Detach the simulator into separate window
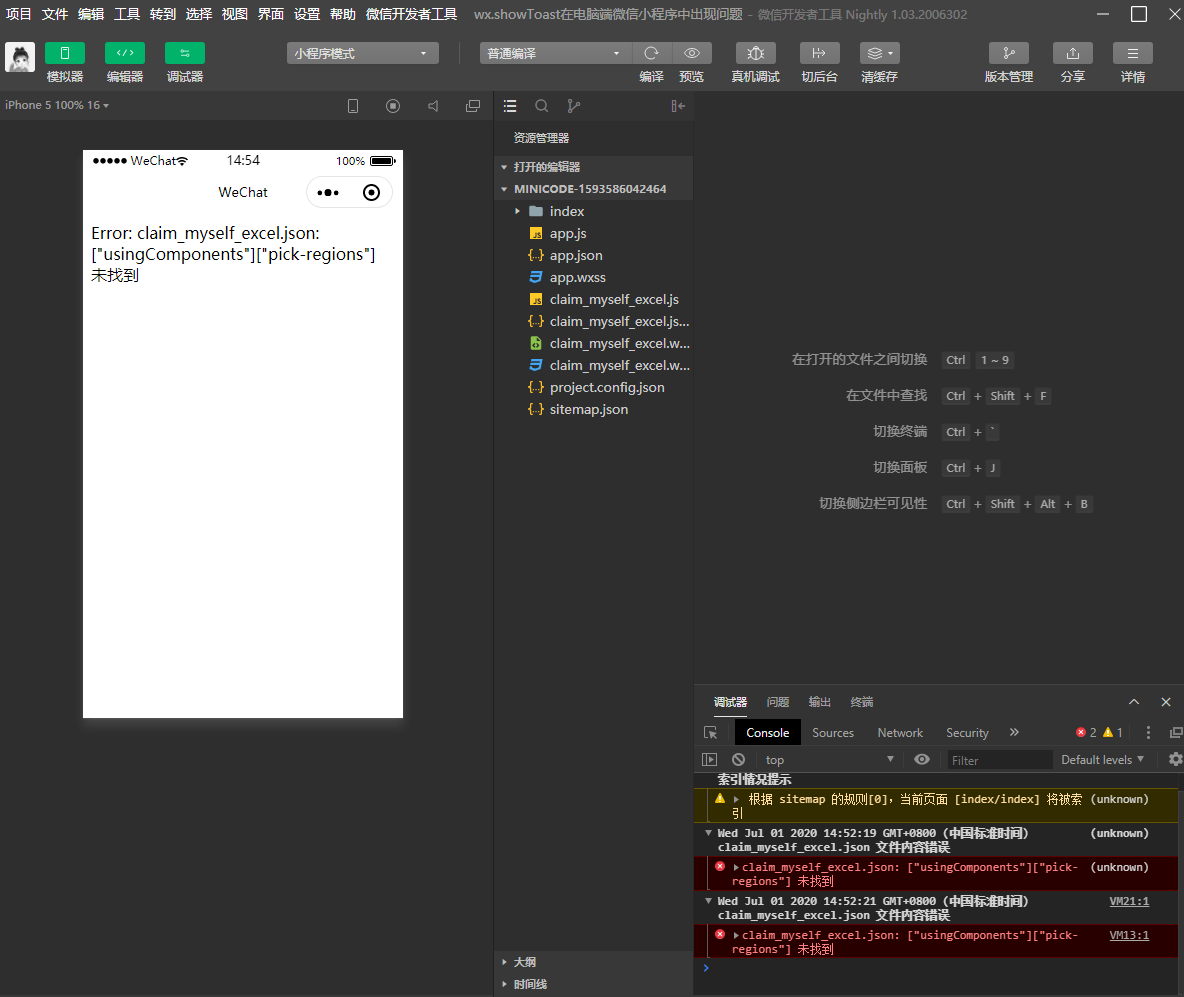Screen dimensions: 1184x997 pyautogui.click(x=473, y=106)
